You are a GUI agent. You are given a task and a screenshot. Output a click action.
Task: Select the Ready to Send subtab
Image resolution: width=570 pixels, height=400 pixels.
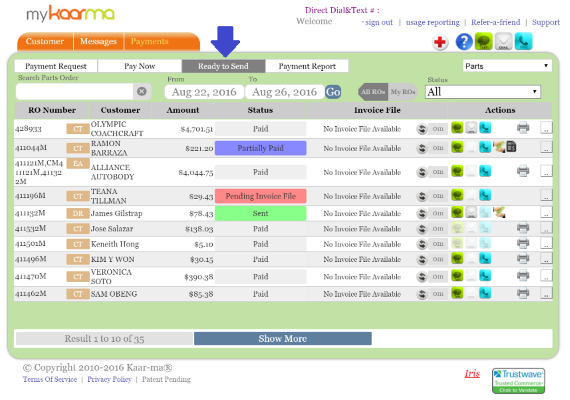[223, 66]
